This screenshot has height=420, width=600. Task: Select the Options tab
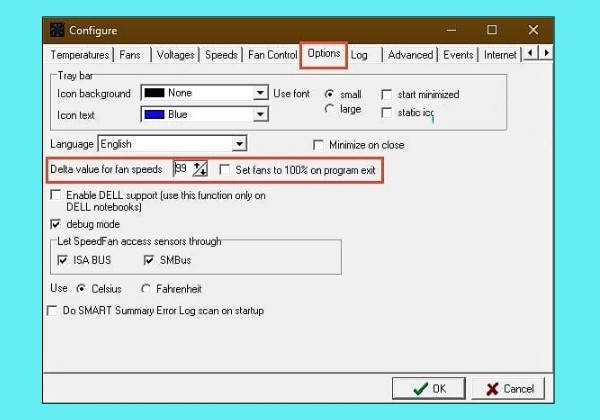[x=324, y=54]
